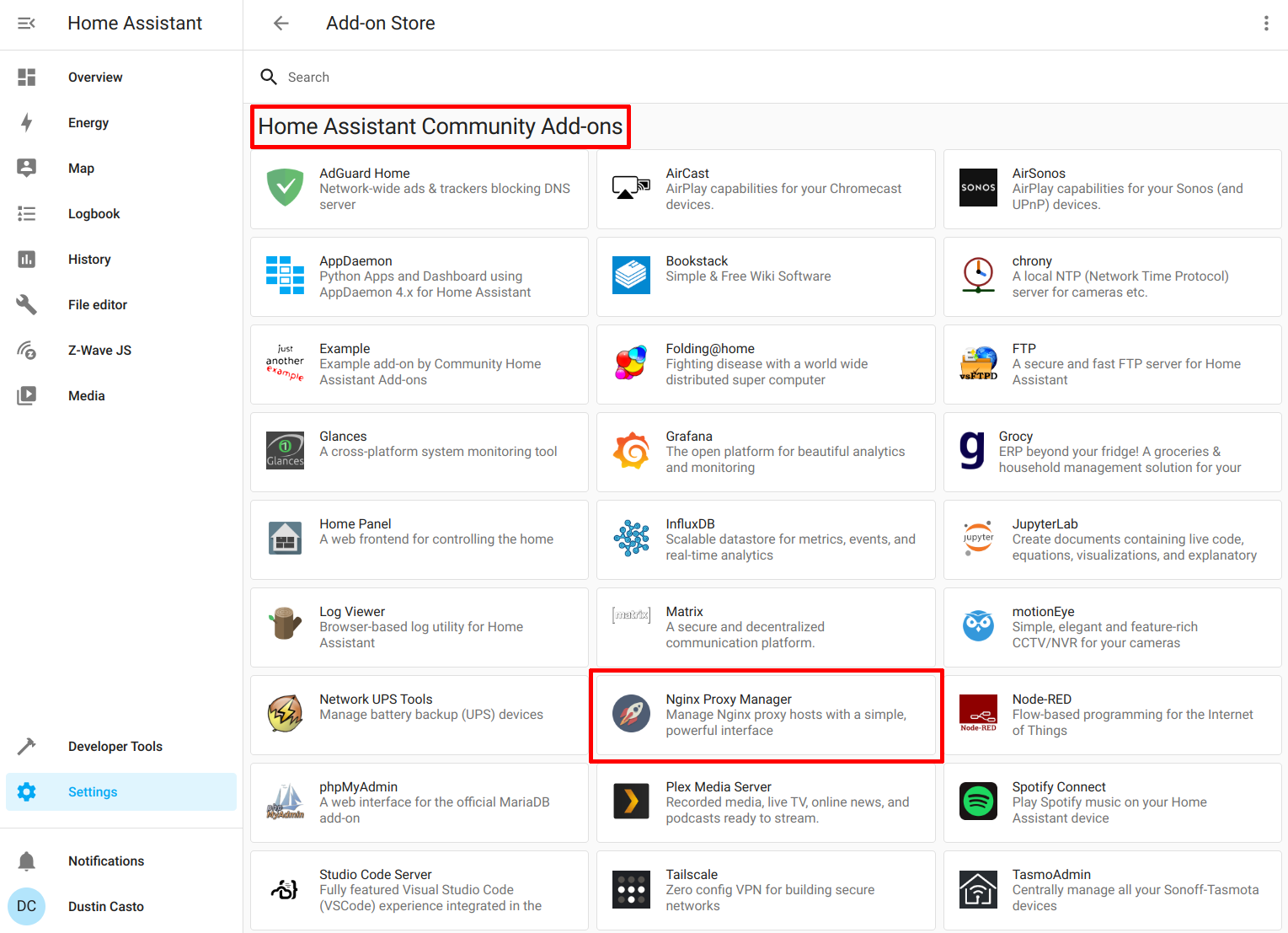The image size is (1288, 933).
Task: Click the Z-Wave JS sidebar icon
Action: (x=27, y=351)
